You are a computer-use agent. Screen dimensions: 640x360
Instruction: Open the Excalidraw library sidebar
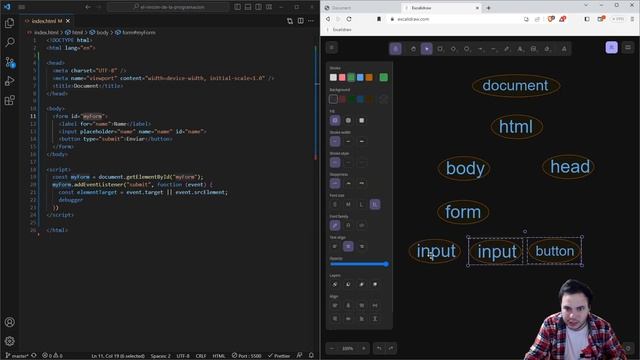click(628, 48)
